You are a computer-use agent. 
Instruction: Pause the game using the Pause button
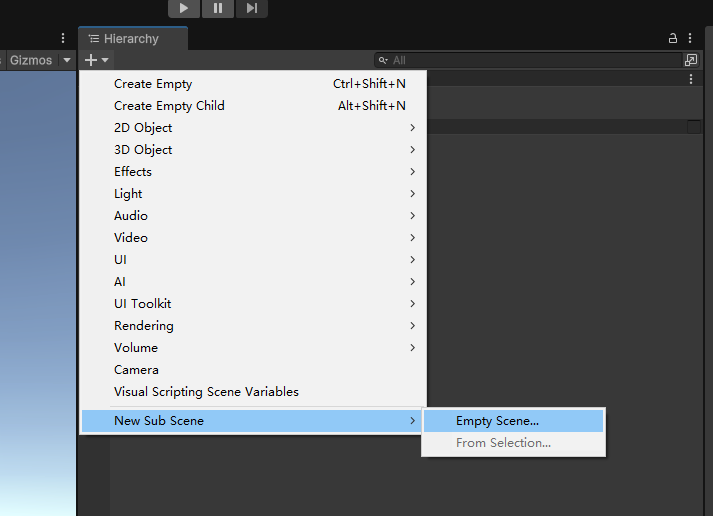218,8
